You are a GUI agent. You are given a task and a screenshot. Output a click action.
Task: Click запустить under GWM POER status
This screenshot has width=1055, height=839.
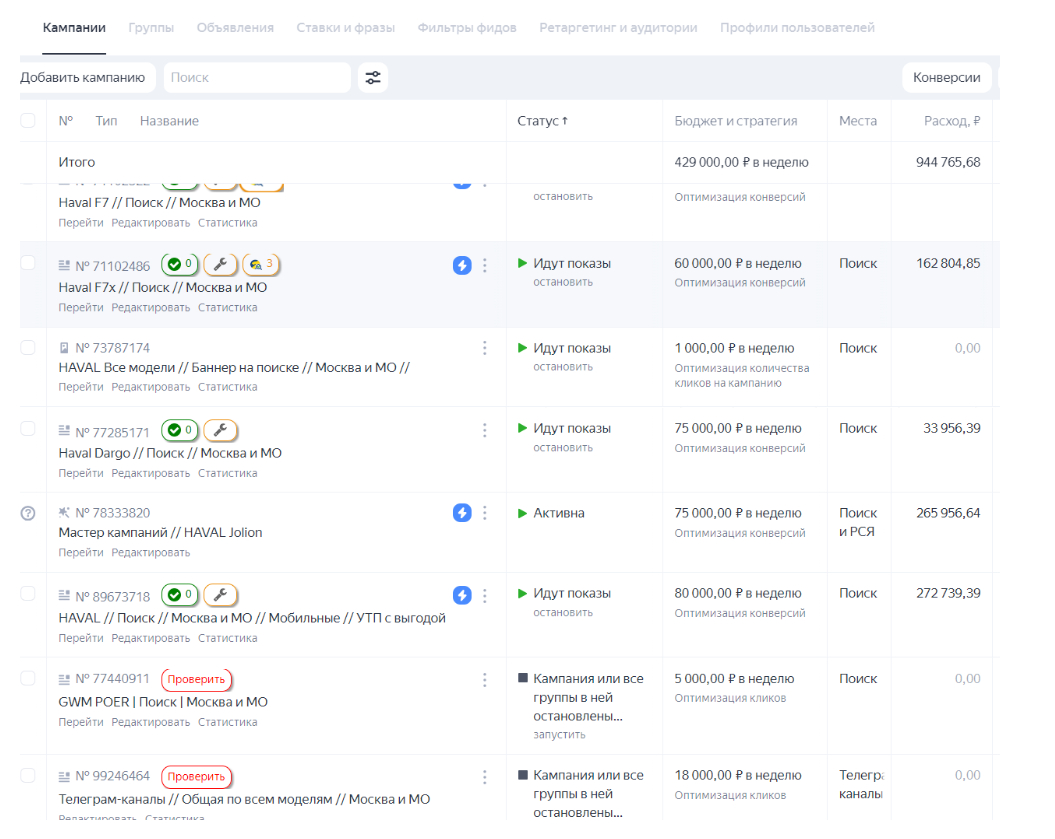[x=559, y=735]
